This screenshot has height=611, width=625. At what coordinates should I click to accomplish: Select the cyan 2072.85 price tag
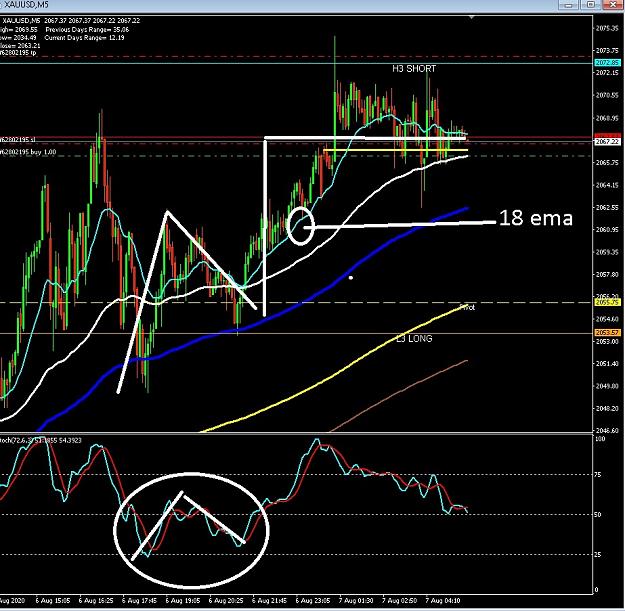(607, 63)
